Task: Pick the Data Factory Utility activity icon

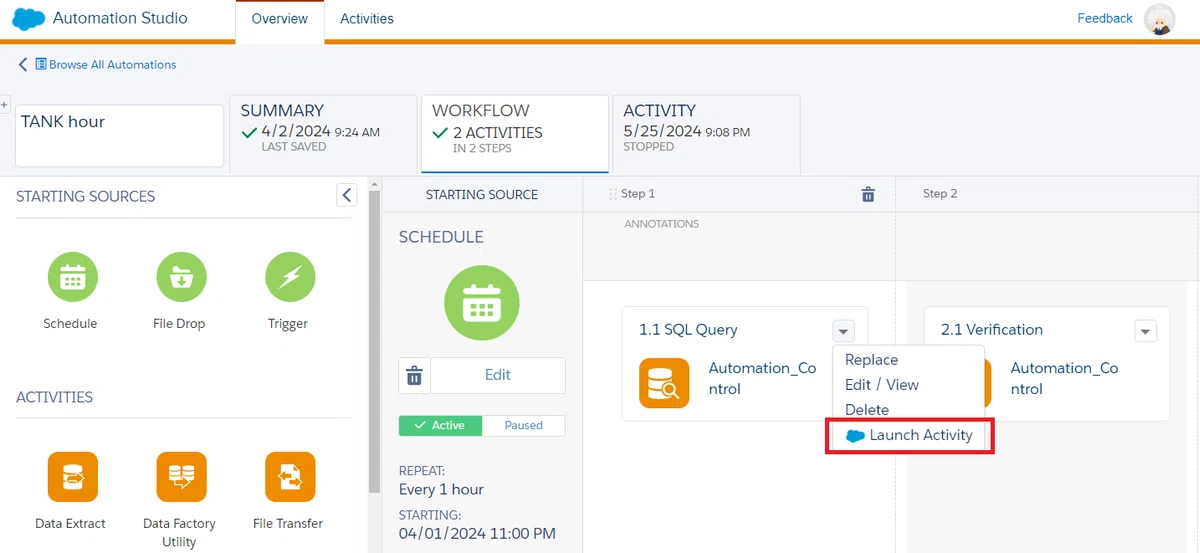Action: 181,477
